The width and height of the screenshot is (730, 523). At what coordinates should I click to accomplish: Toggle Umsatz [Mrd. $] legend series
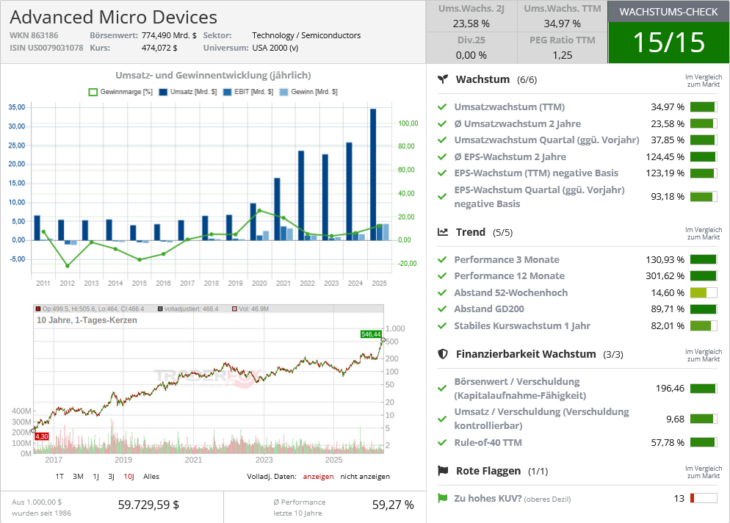pyautogui.click(x=188, y=92)
